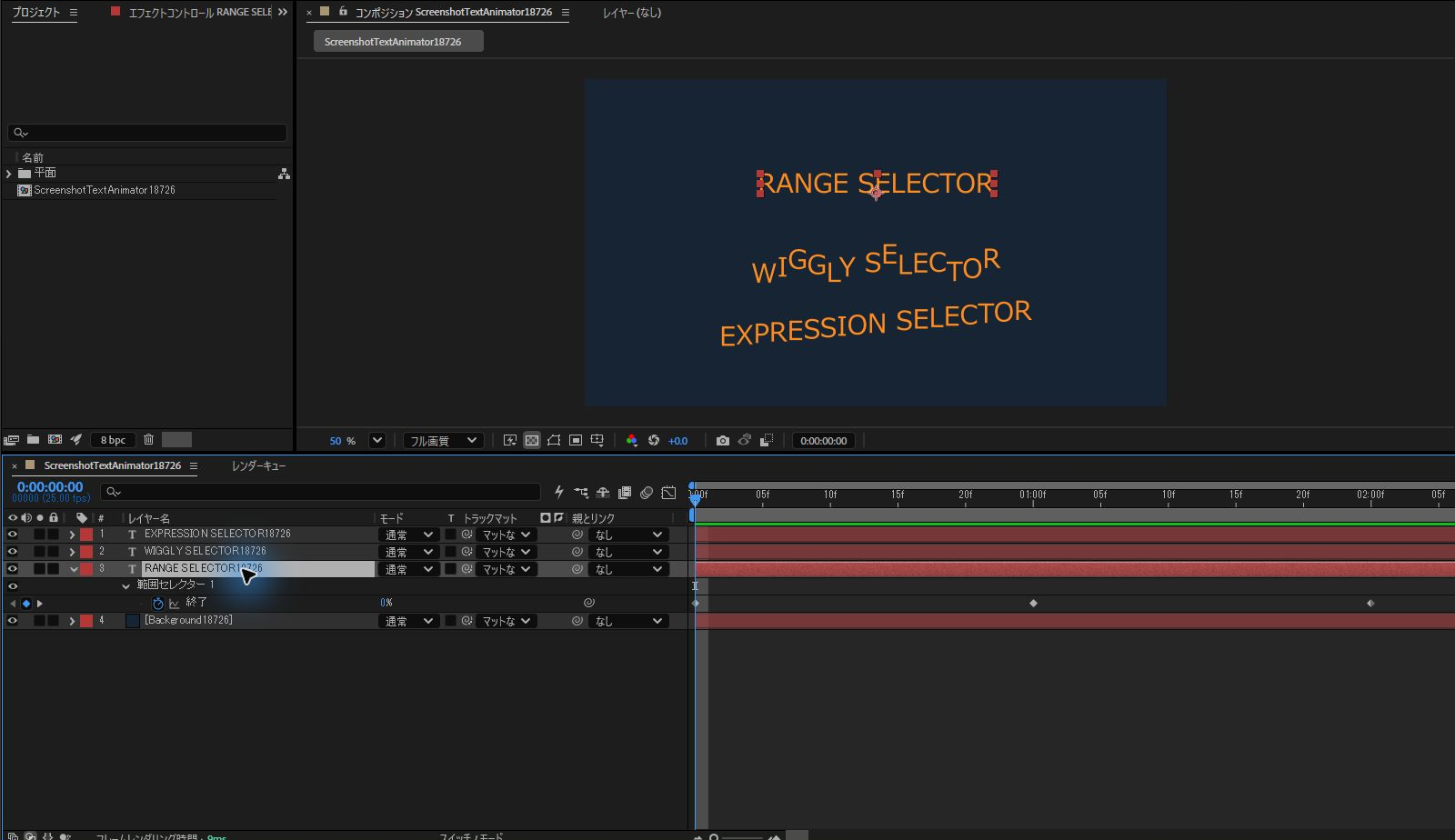This screenshot has height=840, width=1455.
Task: Toggle stopwatch for 終了 property
Action: 158,603
